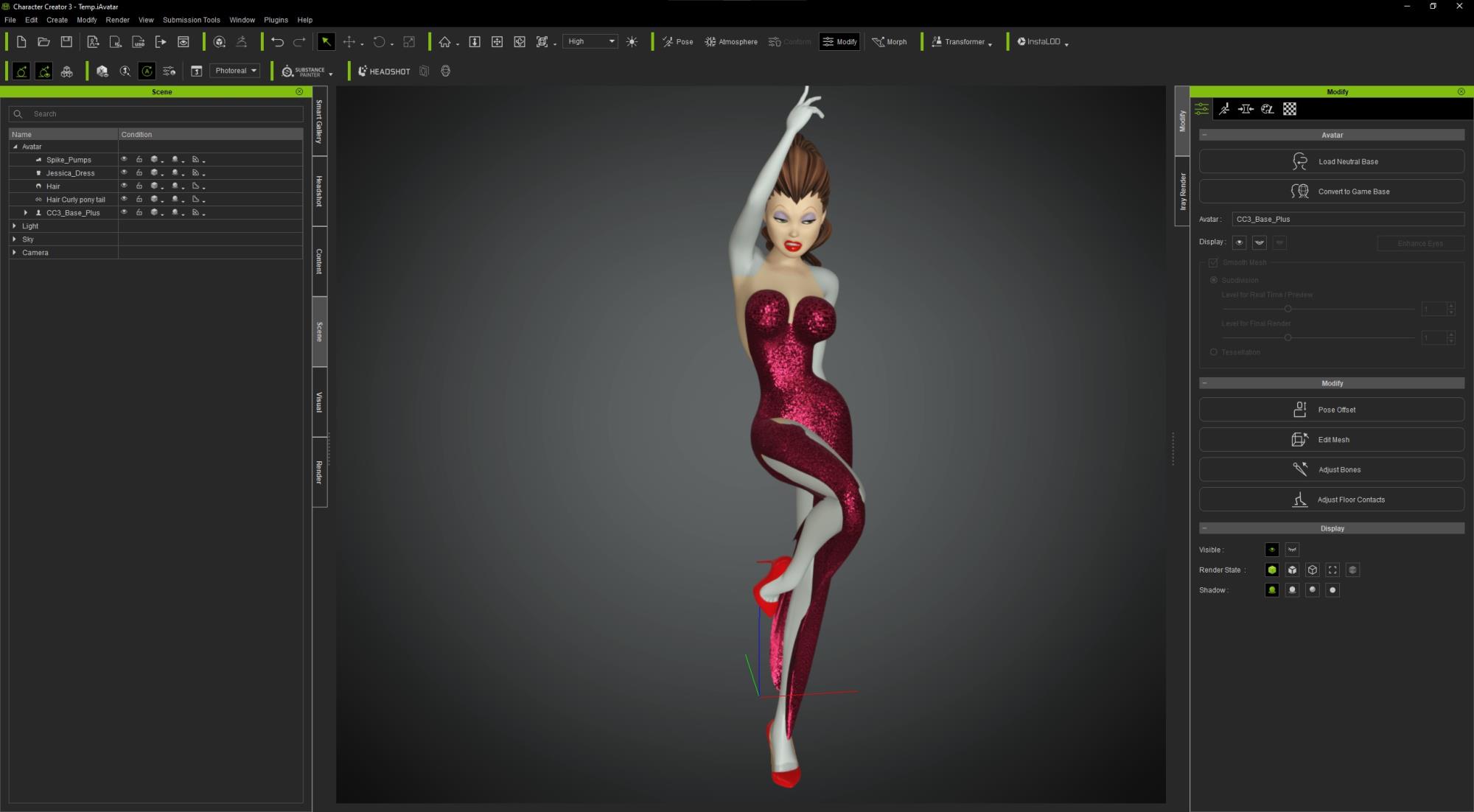Expand the Light tree node

[x=15, y=226]
